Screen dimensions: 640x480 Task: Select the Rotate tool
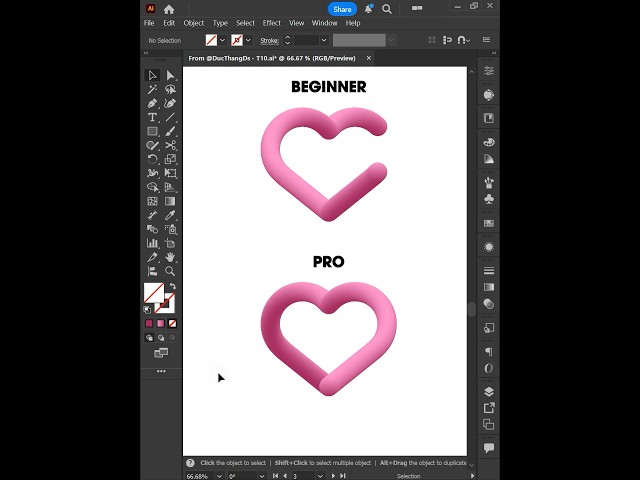point(152,159)
